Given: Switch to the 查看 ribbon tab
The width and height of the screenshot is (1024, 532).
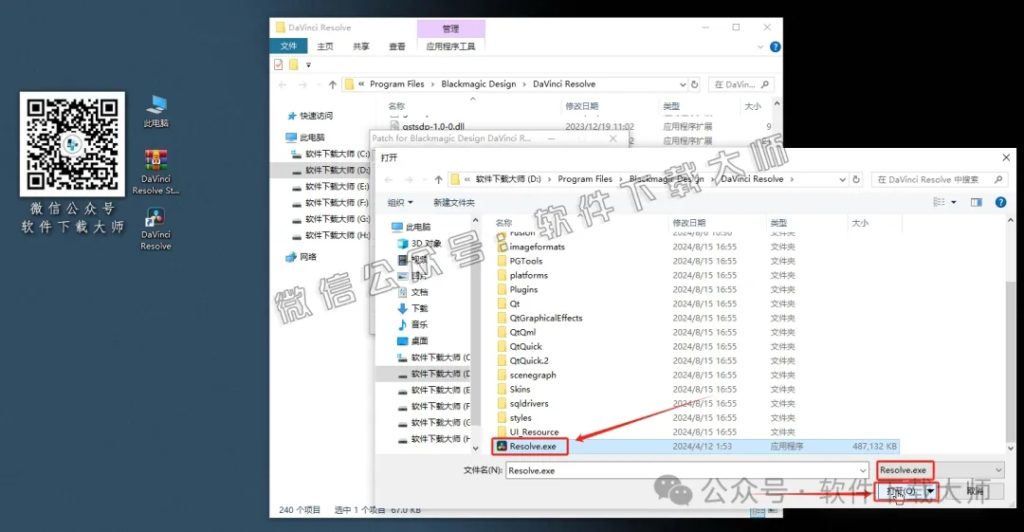Looking at the screenshot, I should click(396, 46).
